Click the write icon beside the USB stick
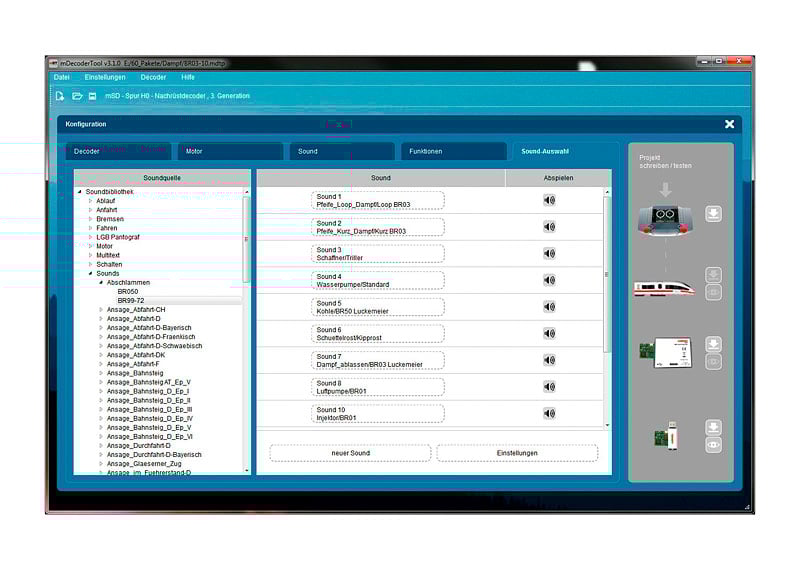The width and height of the screenshot is (800, 570). click(x=713, y=428)
